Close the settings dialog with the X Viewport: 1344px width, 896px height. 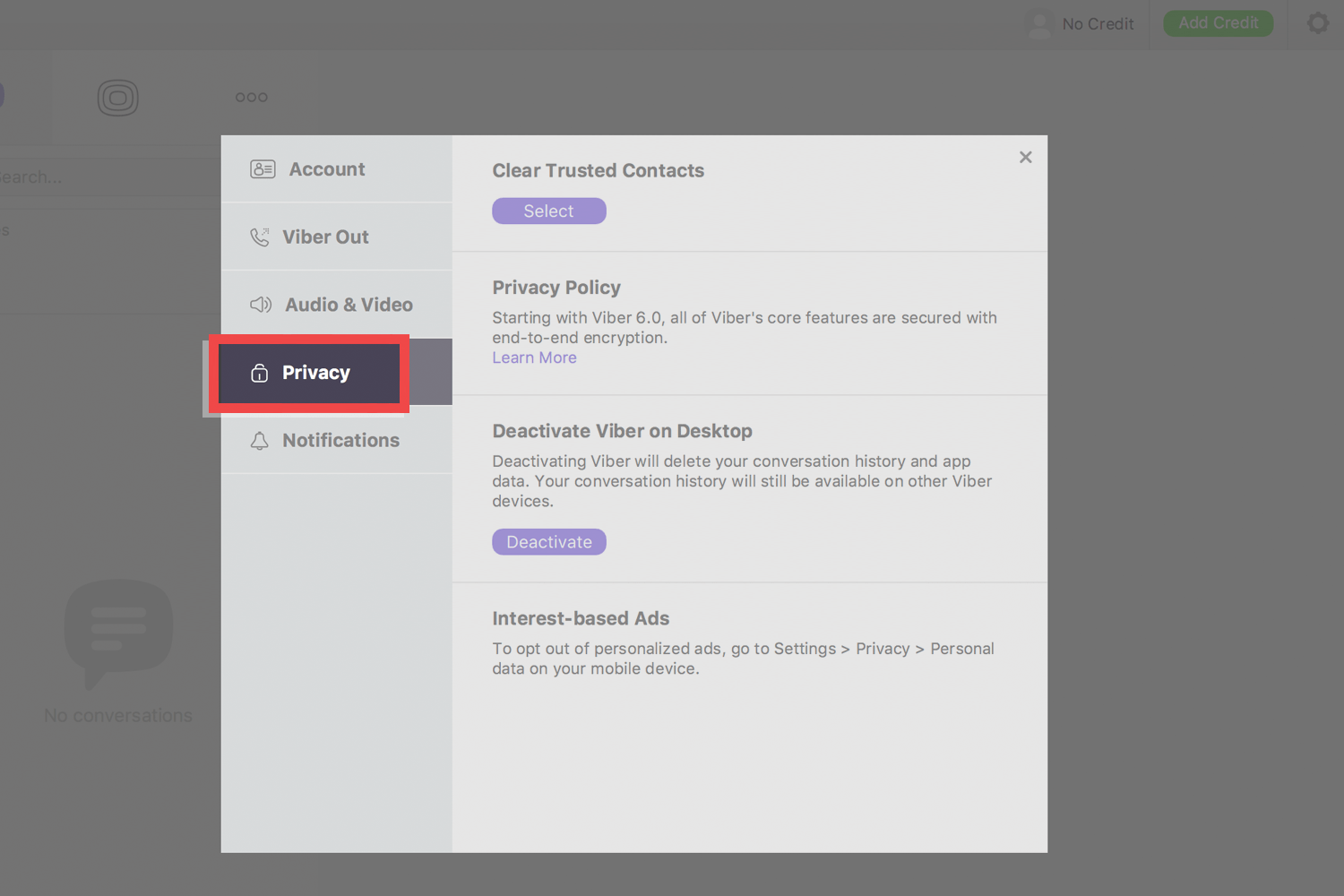[x=1025, y=157]
